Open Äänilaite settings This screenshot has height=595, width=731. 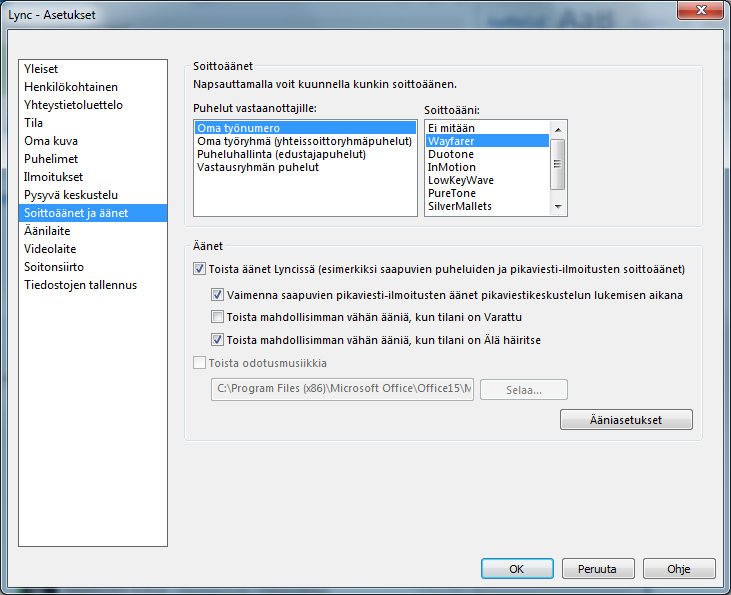point(93,231)
